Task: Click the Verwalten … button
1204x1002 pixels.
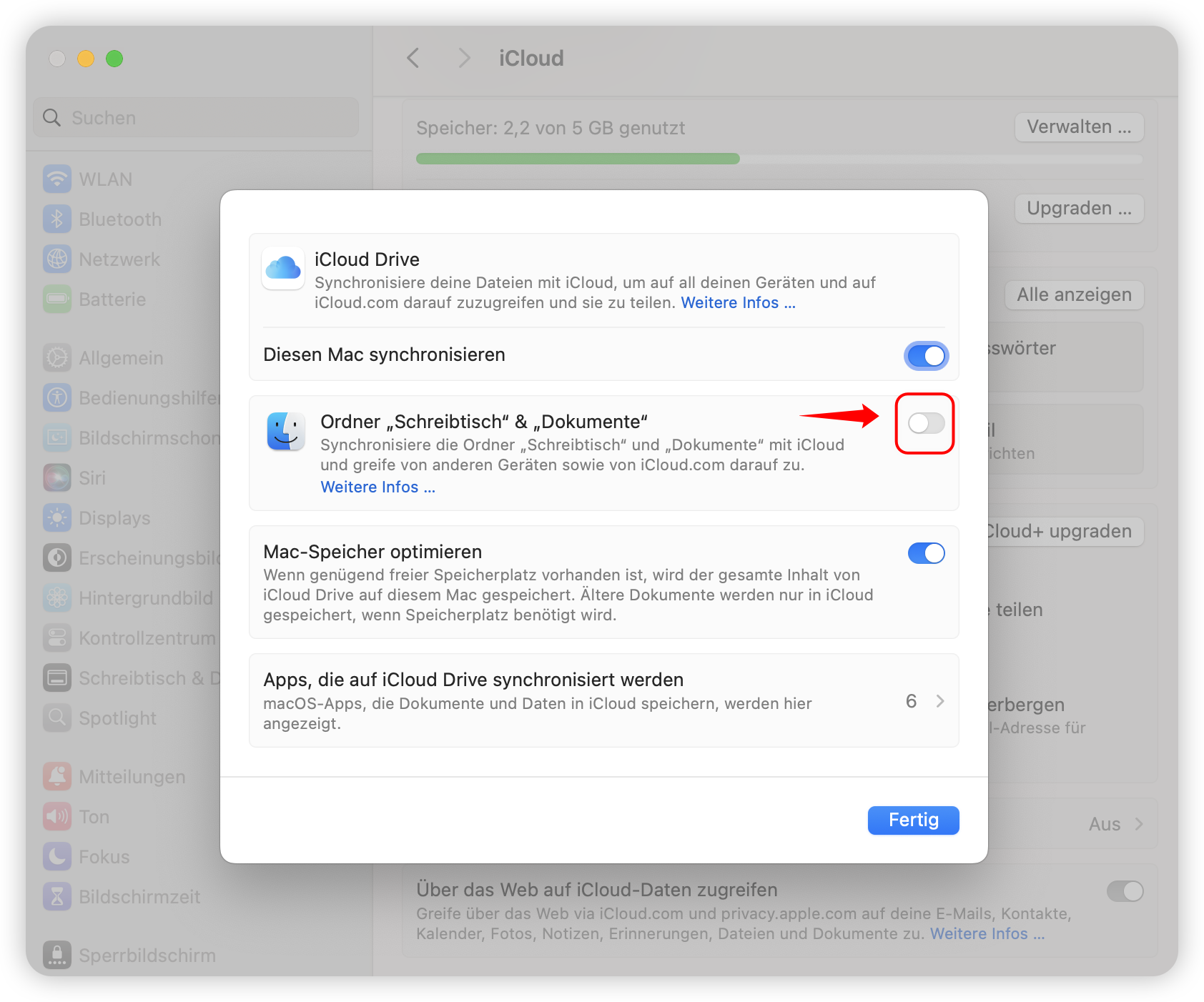Action: point(1079,127)
